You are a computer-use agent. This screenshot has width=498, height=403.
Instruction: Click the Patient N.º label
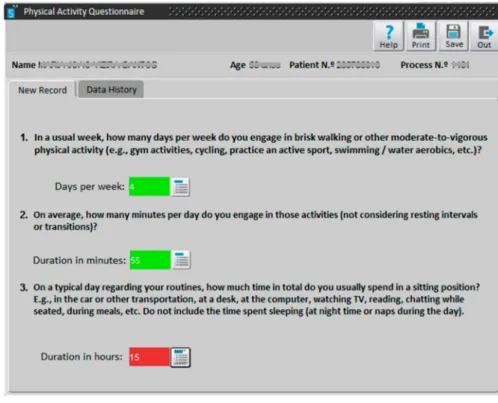(312, 65)
